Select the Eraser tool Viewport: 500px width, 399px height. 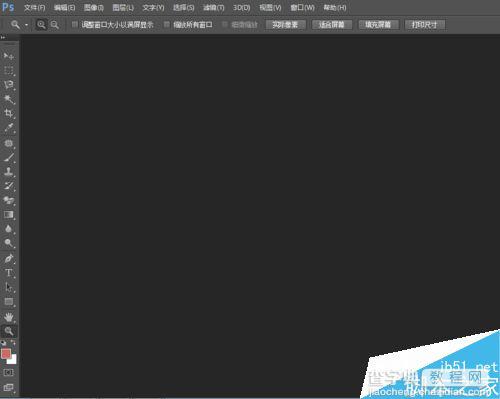pos(9,200)
